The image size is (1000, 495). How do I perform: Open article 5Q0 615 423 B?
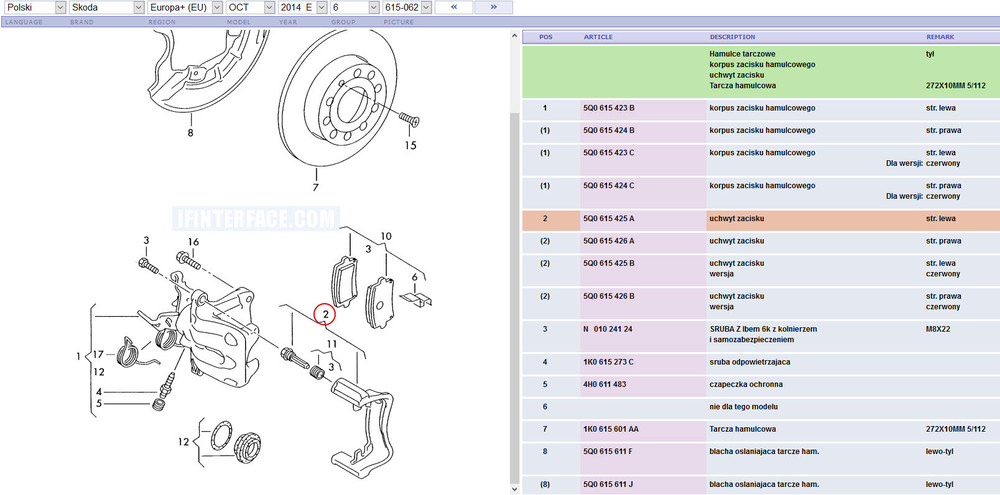pyautogui.click(x=609, y=108)
